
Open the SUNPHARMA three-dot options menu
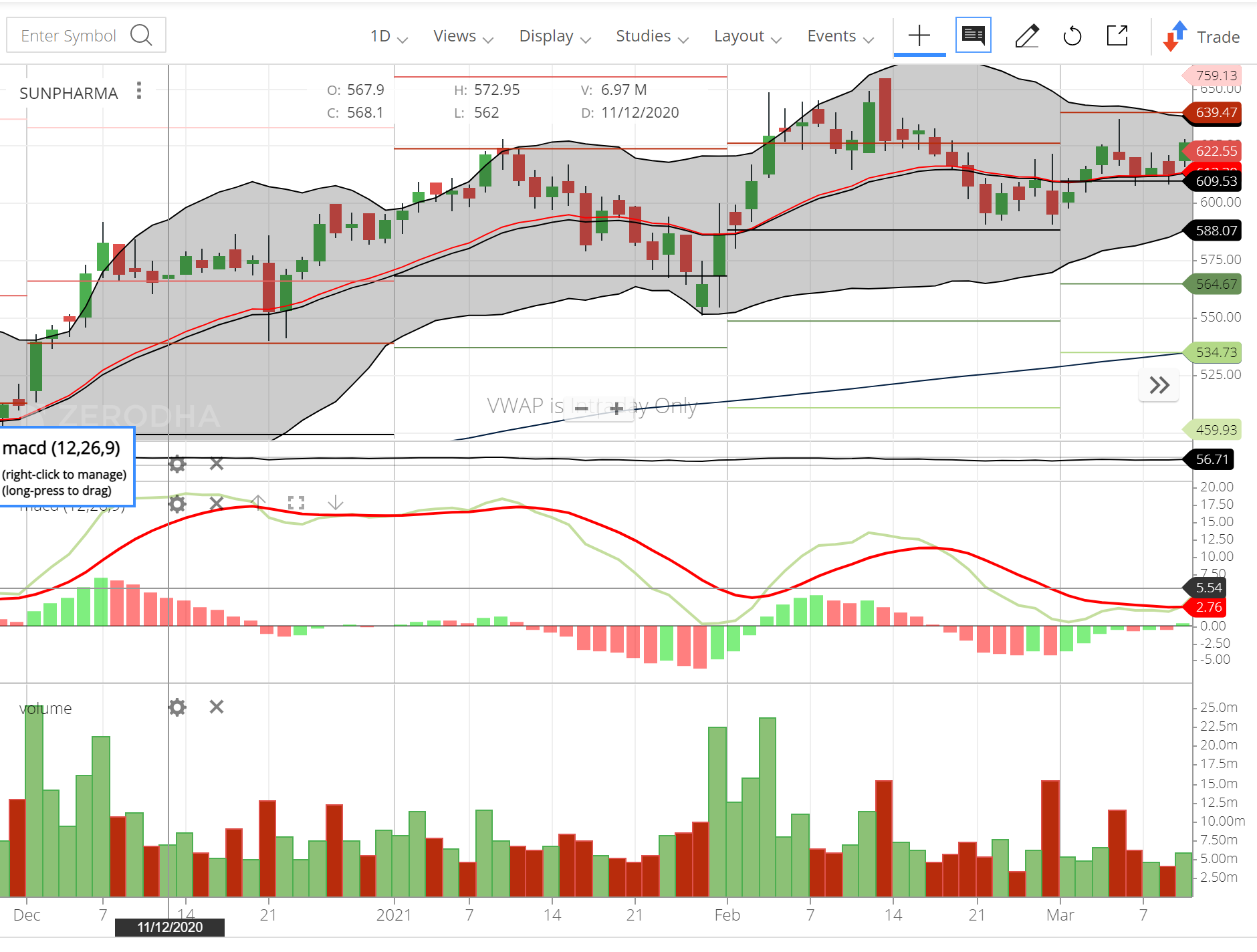pos(139,90)
